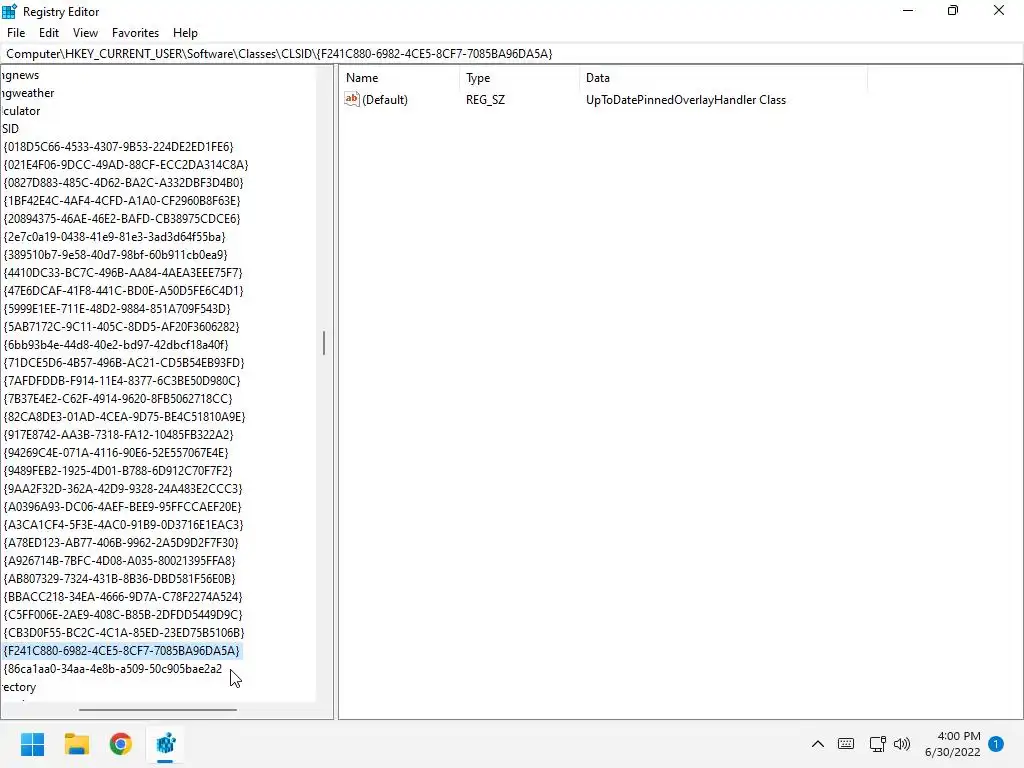
Task: Click the tree pane vertical scrollbar thumb
Action: click(x=324, y=343)
